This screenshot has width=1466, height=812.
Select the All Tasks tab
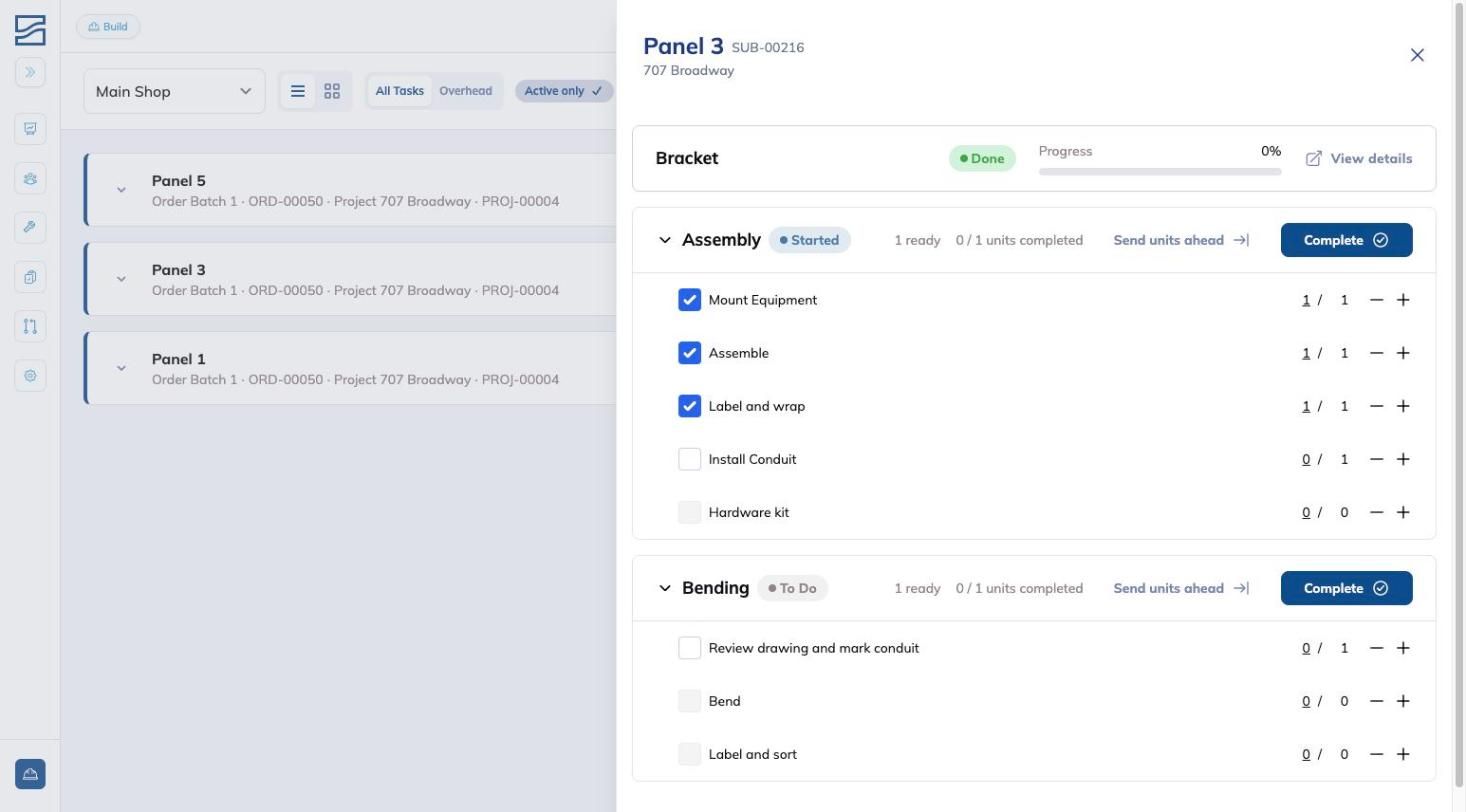(x=399, y=91)
